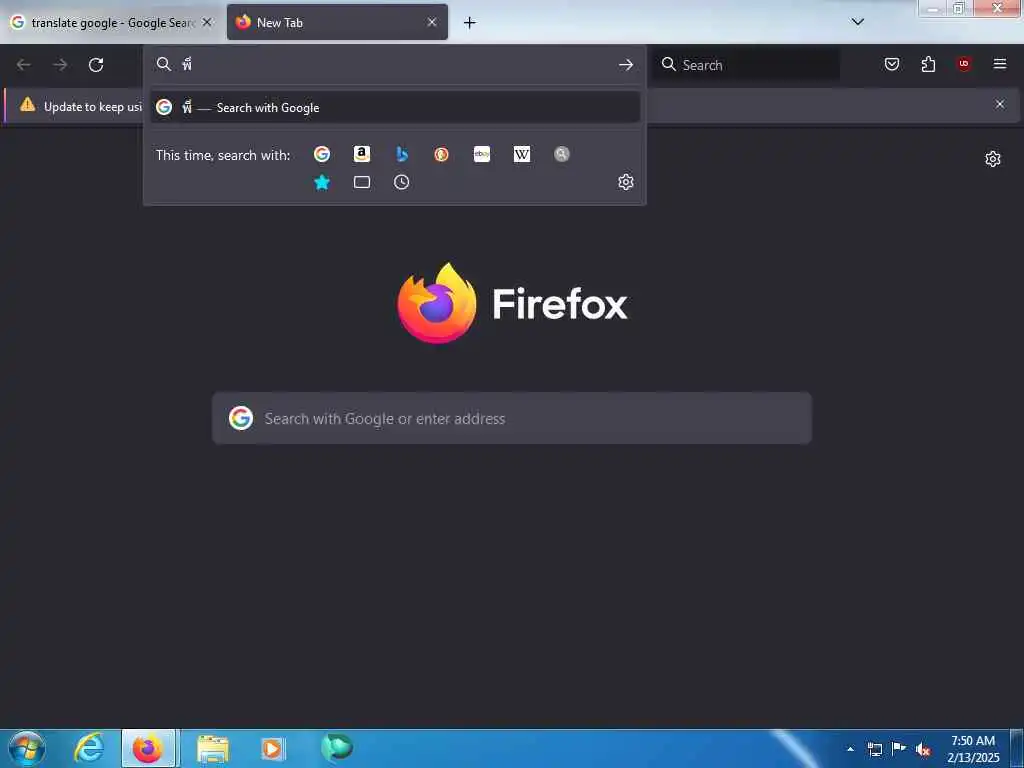Open Firefox taskbar button
Image resolution: width=1024 pixels, height=768 pixels.
148,748
